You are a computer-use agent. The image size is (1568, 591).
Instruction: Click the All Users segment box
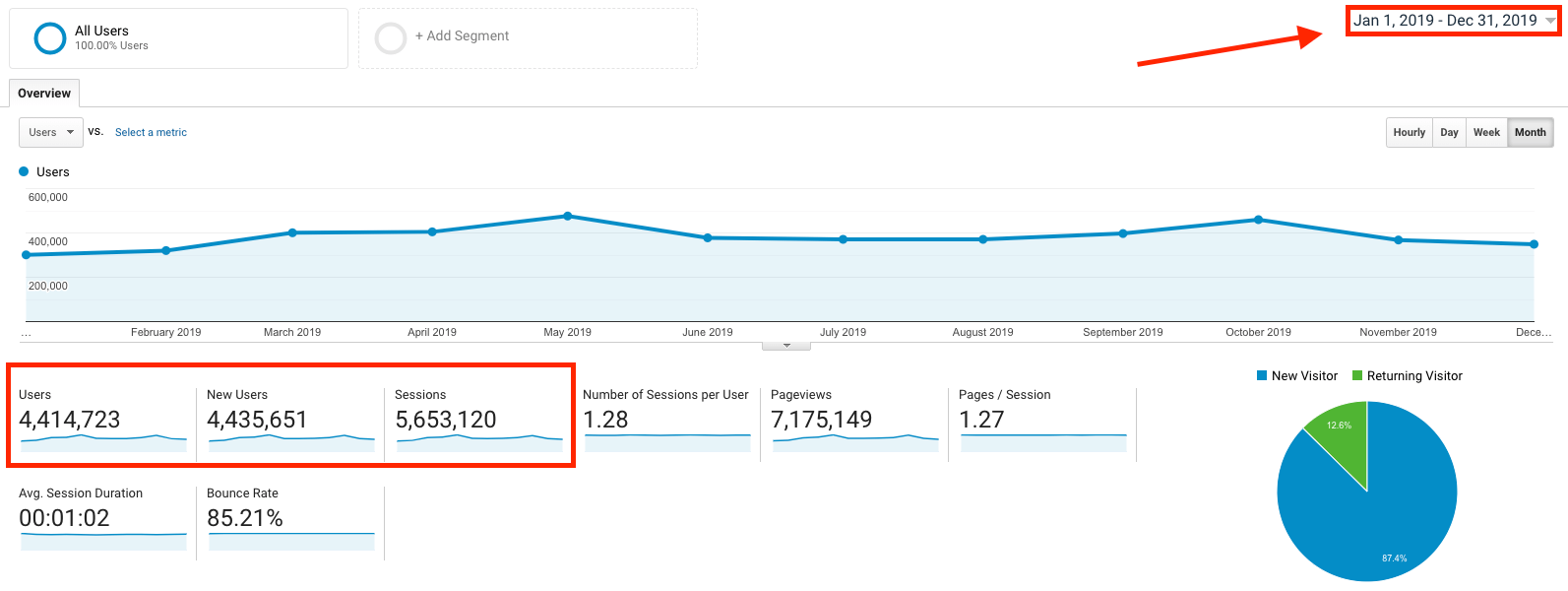click(178, 38)
